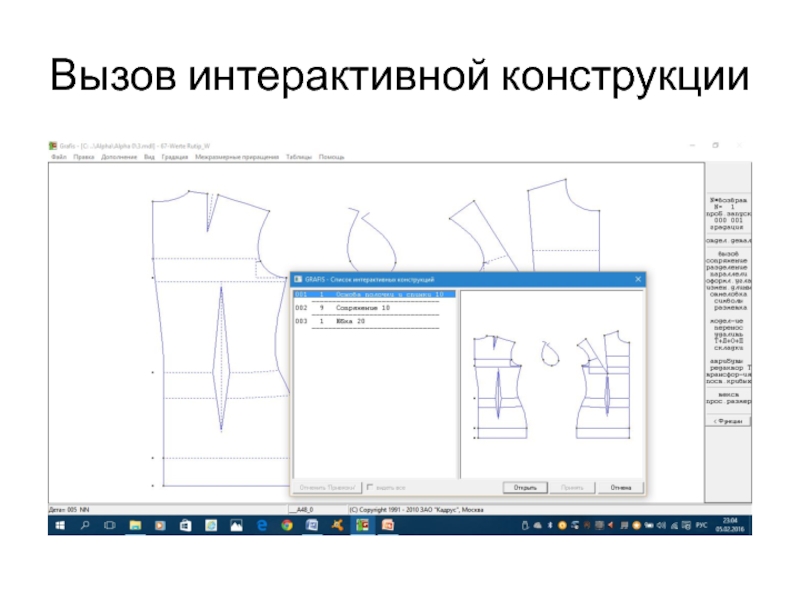
Task: Select 'сопряжение' in the right function panel
Action: click(x=727, y=260)
